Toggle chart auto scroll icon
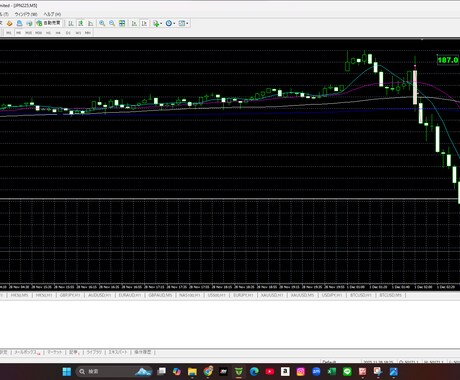The width and height of the screenshot is (460, 380). (134, 23)
